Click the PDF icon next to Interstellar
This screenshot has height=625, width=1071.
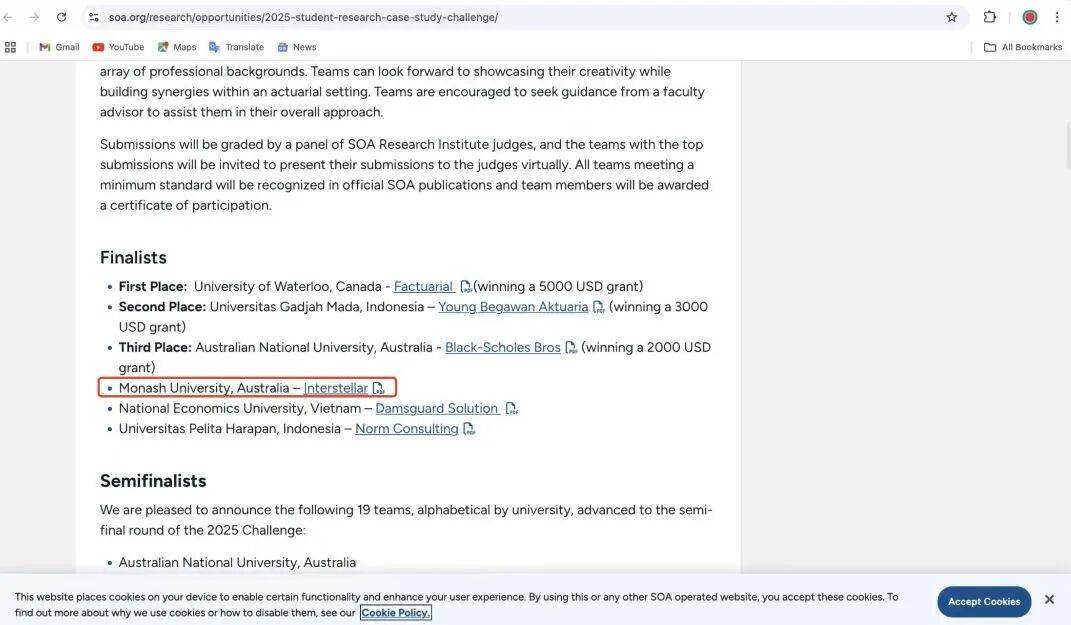[378, 389]
